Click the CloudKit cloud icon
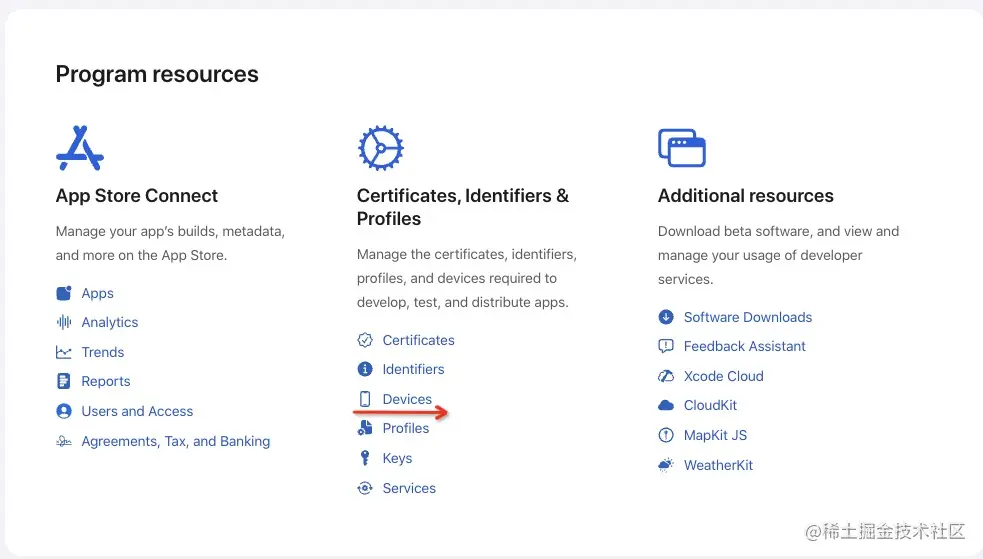The width and height of the screenshot is (983, 559). 666,405
